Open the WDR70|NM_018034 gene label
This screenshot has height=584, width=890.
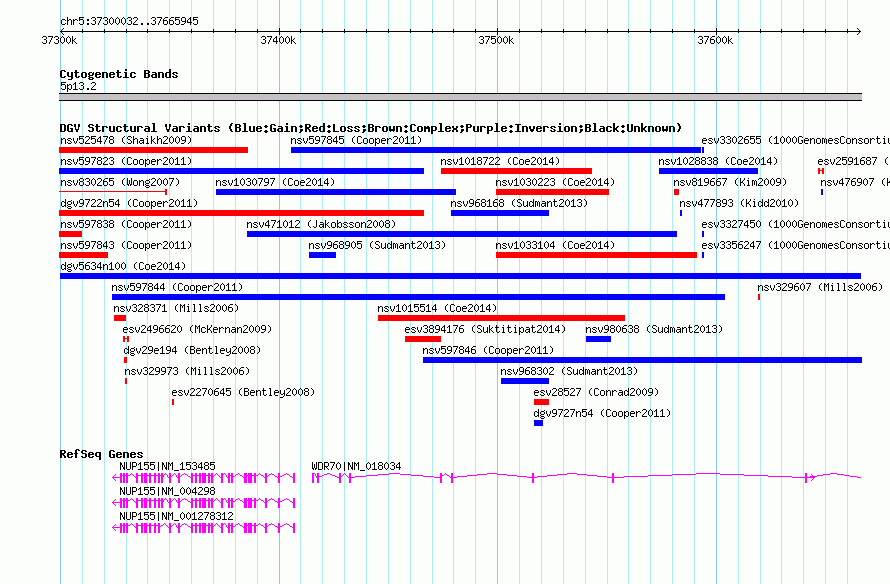(x=356, y=466)
